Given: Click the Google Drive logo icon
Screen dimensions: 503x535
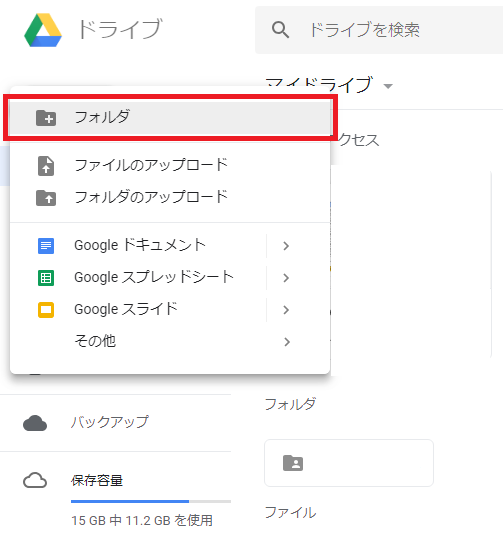Looking at the screenshot, I should pyautogui.click(x=43, y=30).
